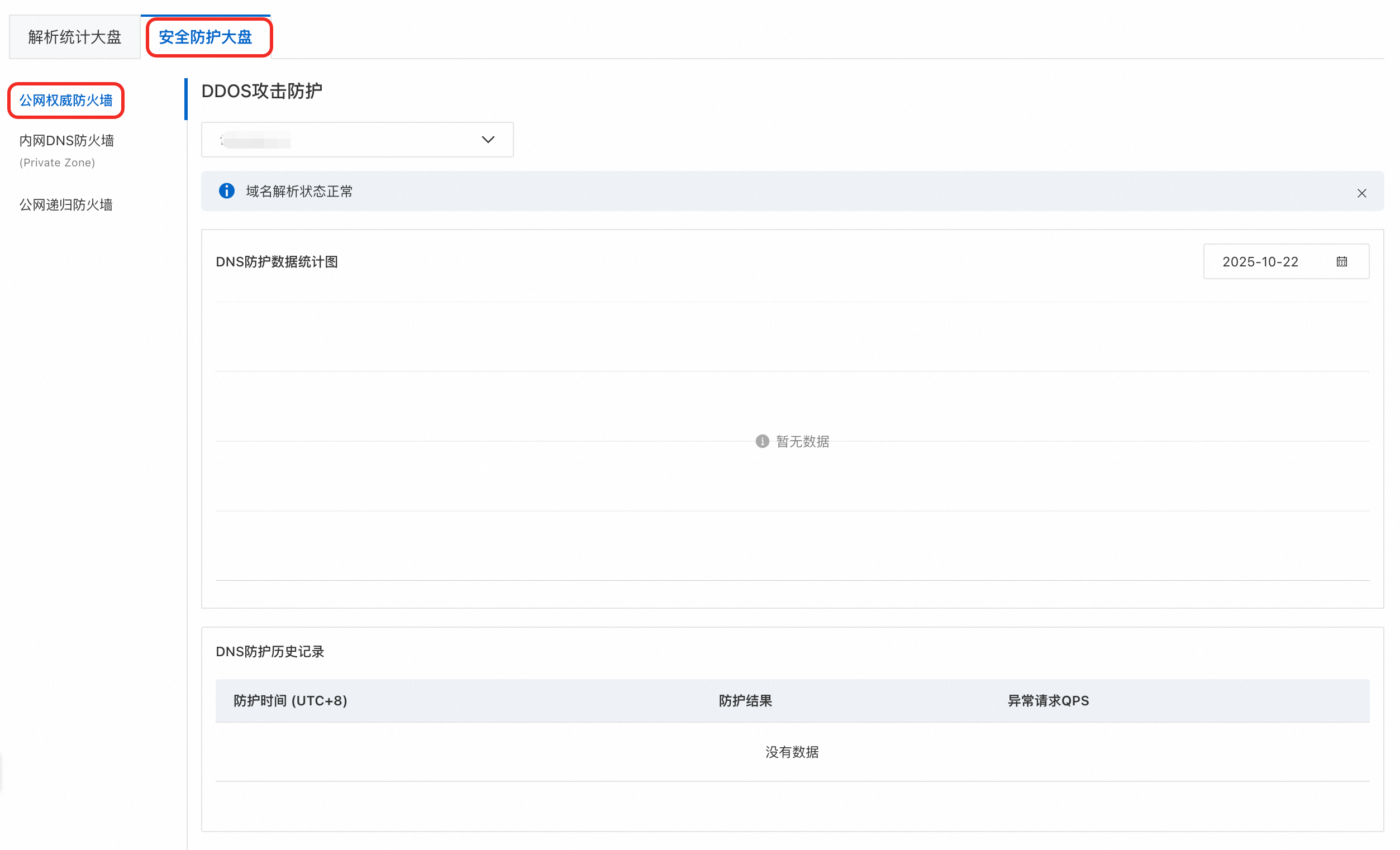Image resolution: width=1400 pixels, height=850 pixels.
Task: Switch to 解析统计大盘 tab
Action: point(74,37)
